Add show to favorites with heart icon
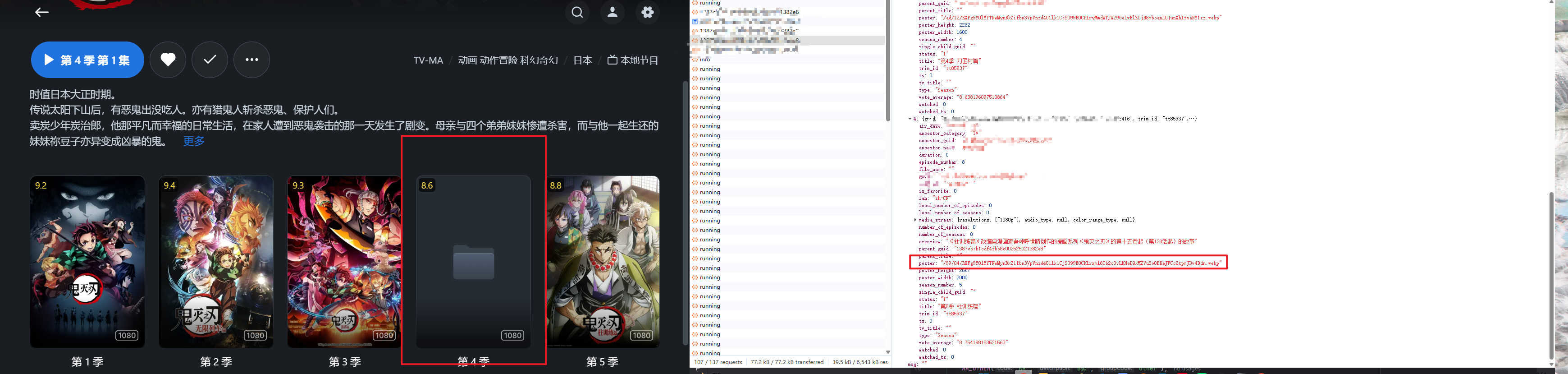1568x374 pixels. [168, 60]
